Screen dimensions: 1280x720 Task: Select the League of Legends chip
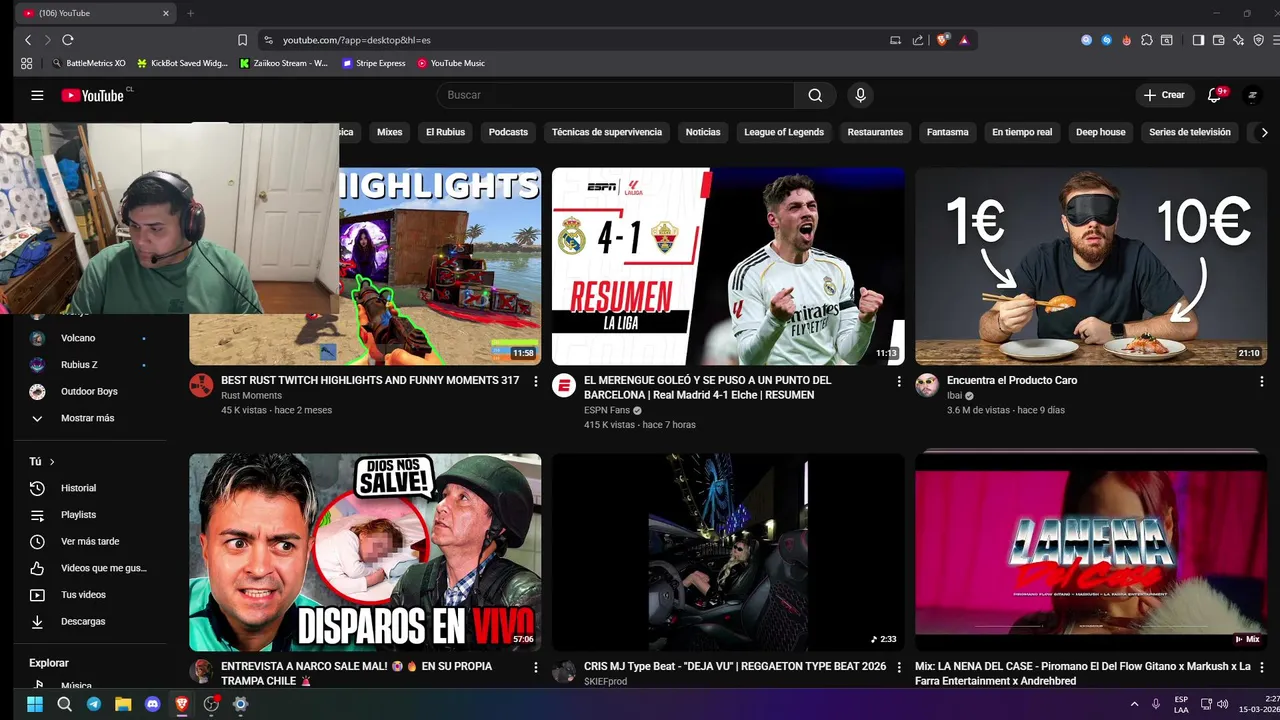pos(784,132)
